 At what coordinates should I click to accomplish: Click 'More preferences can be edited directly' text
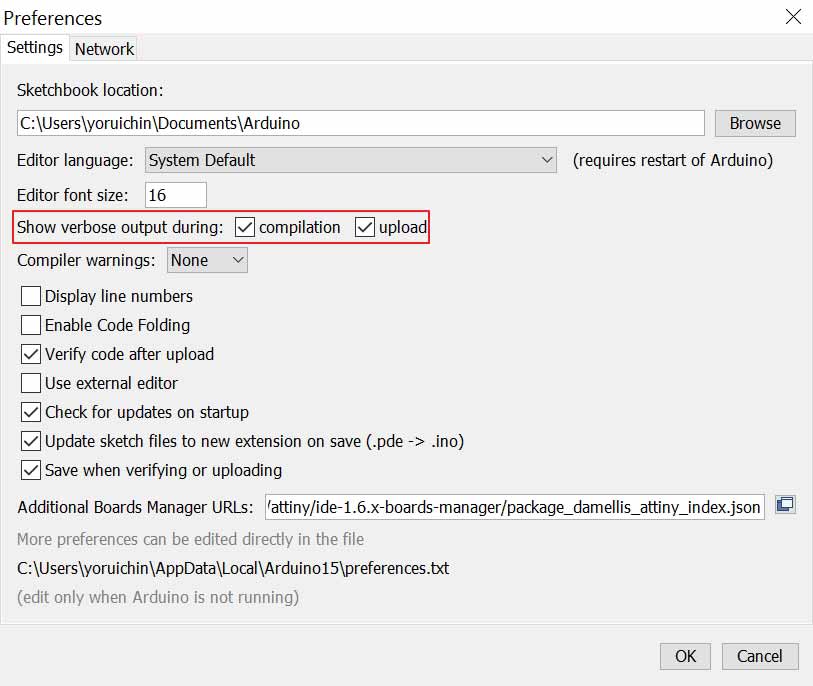pyautogui.click(x=190, y=539)
